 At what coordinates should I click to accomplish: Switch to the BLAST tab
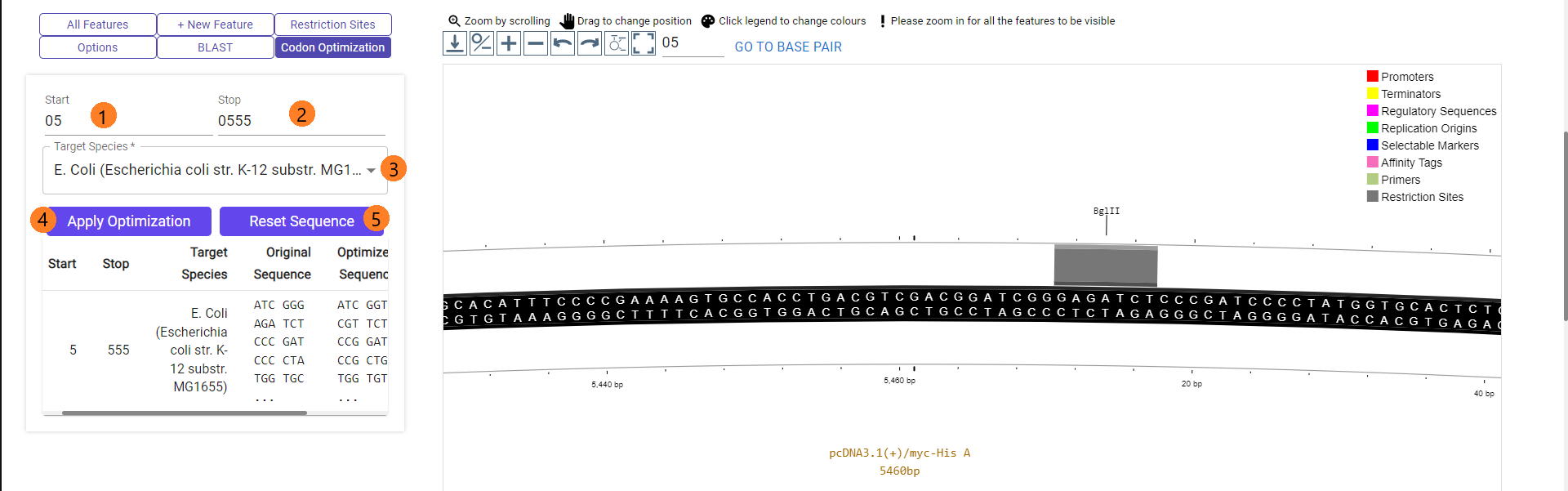click(215, 47)
